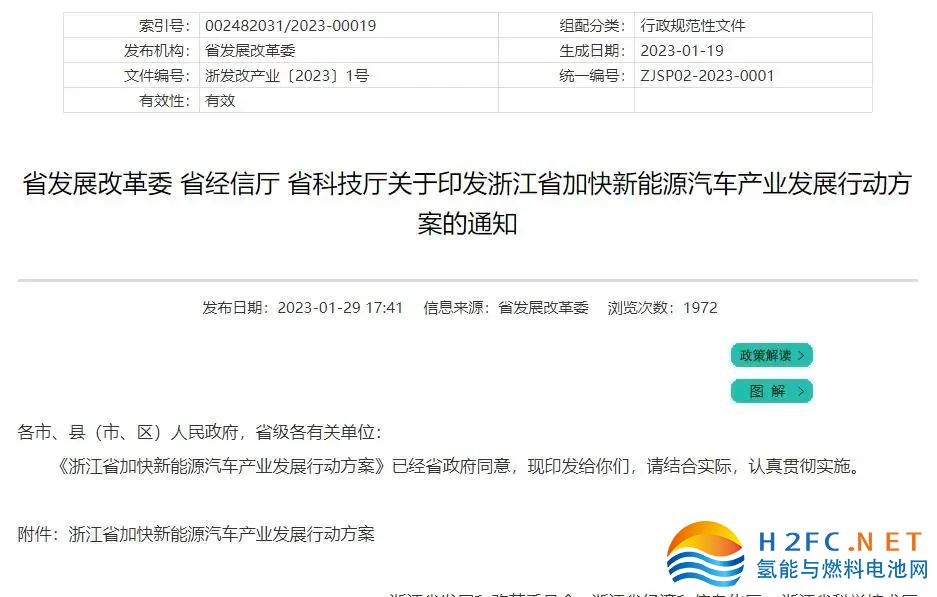Click the view count 1972
This screenshot has height=597, width=937.
(700, 307)
